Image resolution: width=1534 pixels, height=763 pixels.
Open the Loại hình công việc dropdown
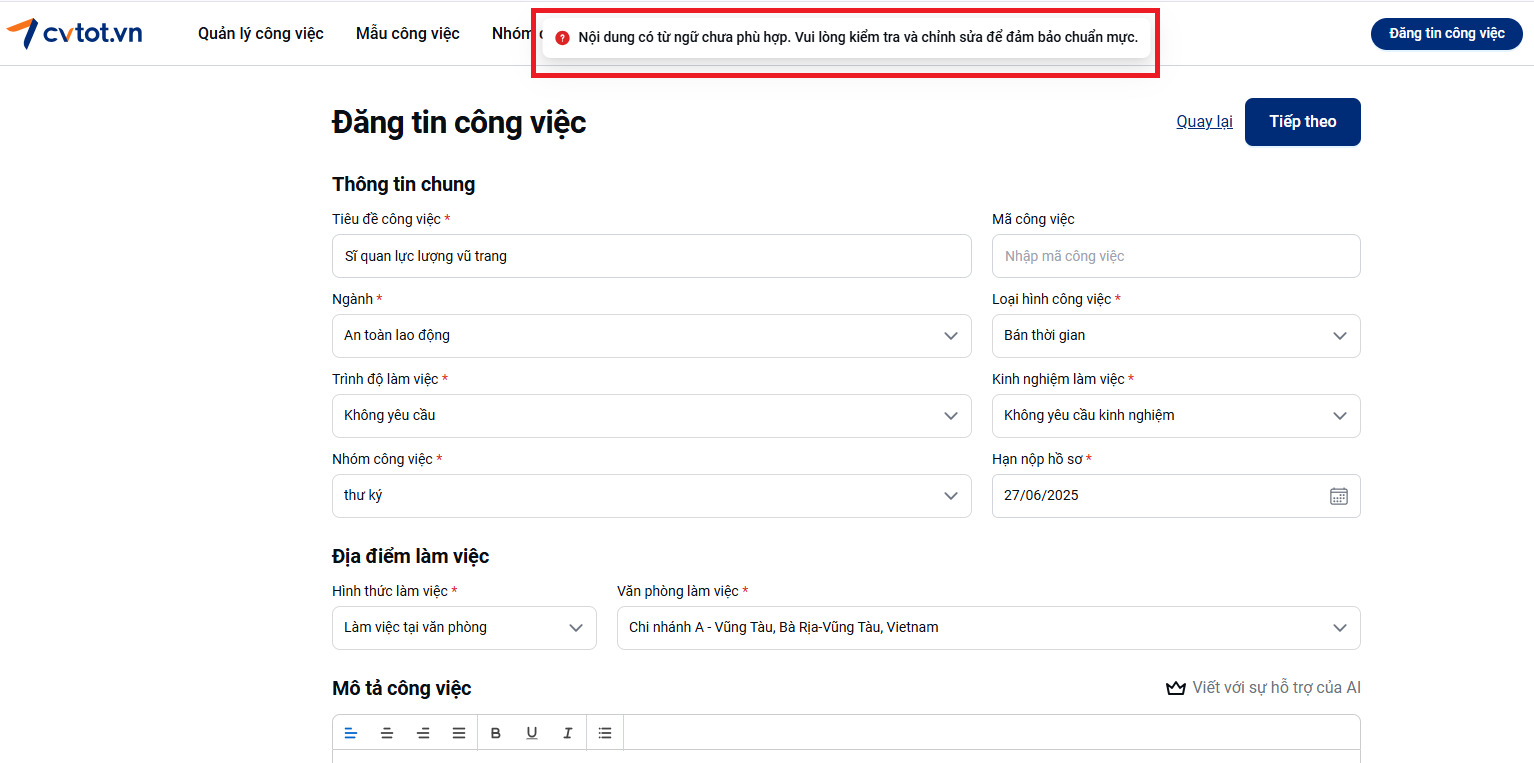tap(1175, 336)
